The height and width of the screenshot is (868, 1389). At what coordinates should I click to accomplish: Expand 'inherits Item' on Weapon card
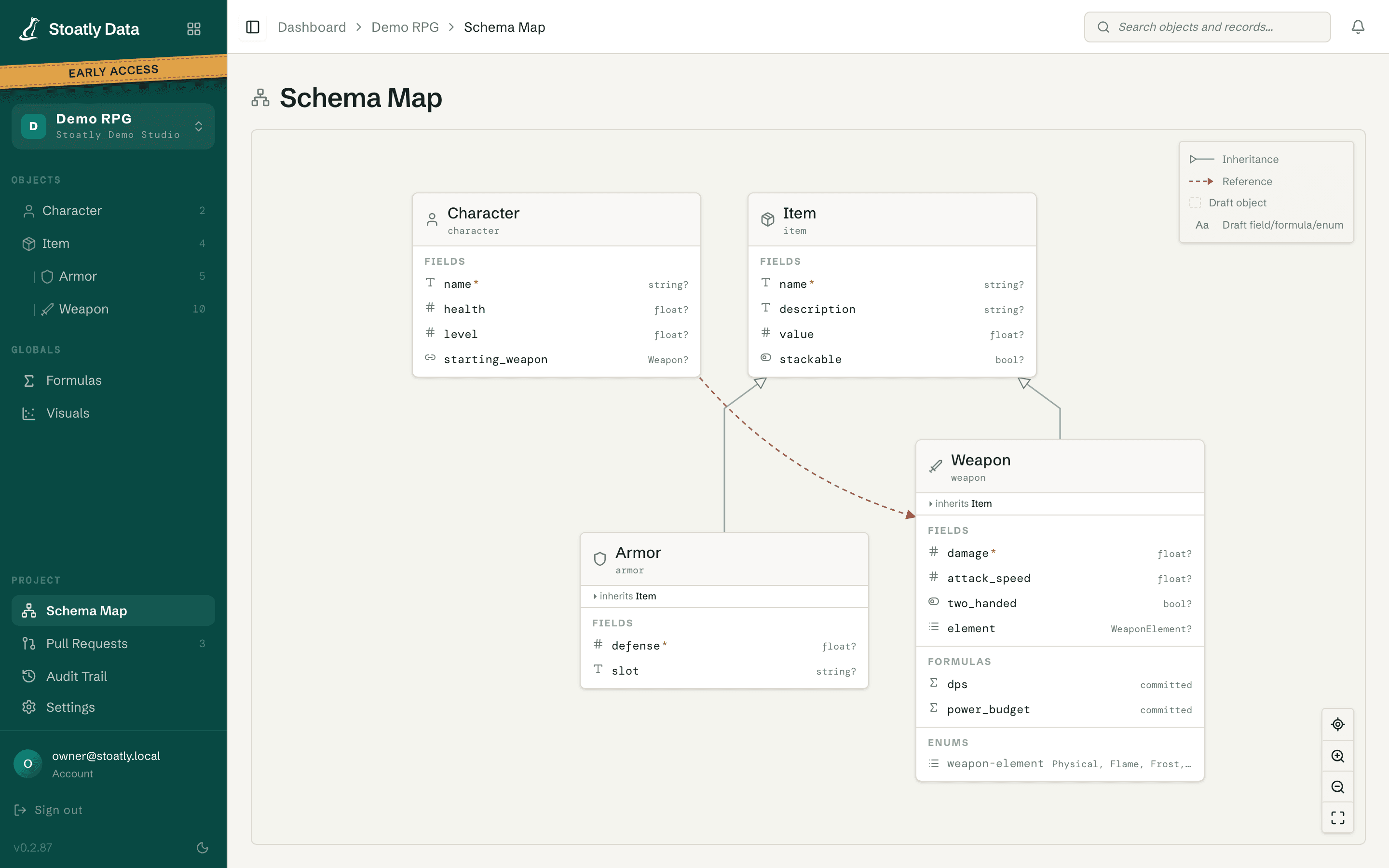point(960,503)
